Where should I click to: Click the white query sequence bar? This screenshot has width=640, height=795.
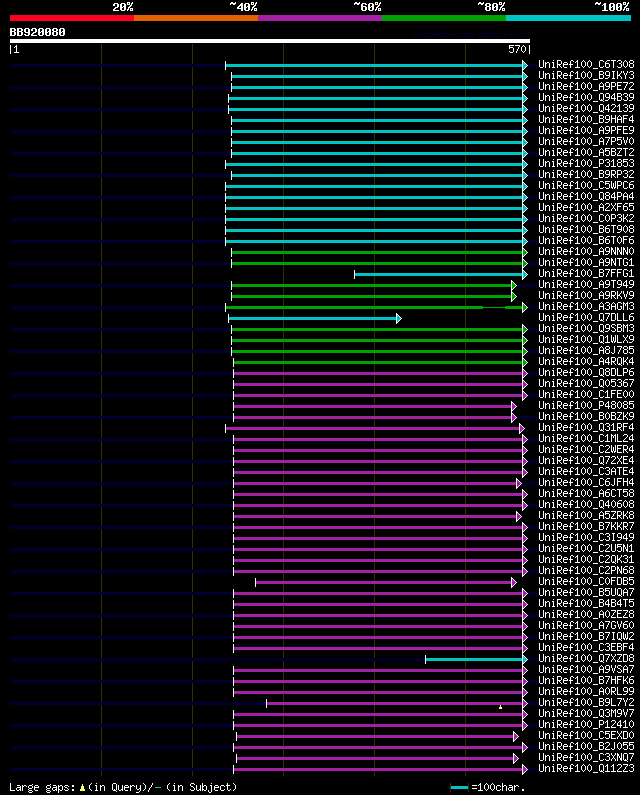coord(270,41)
